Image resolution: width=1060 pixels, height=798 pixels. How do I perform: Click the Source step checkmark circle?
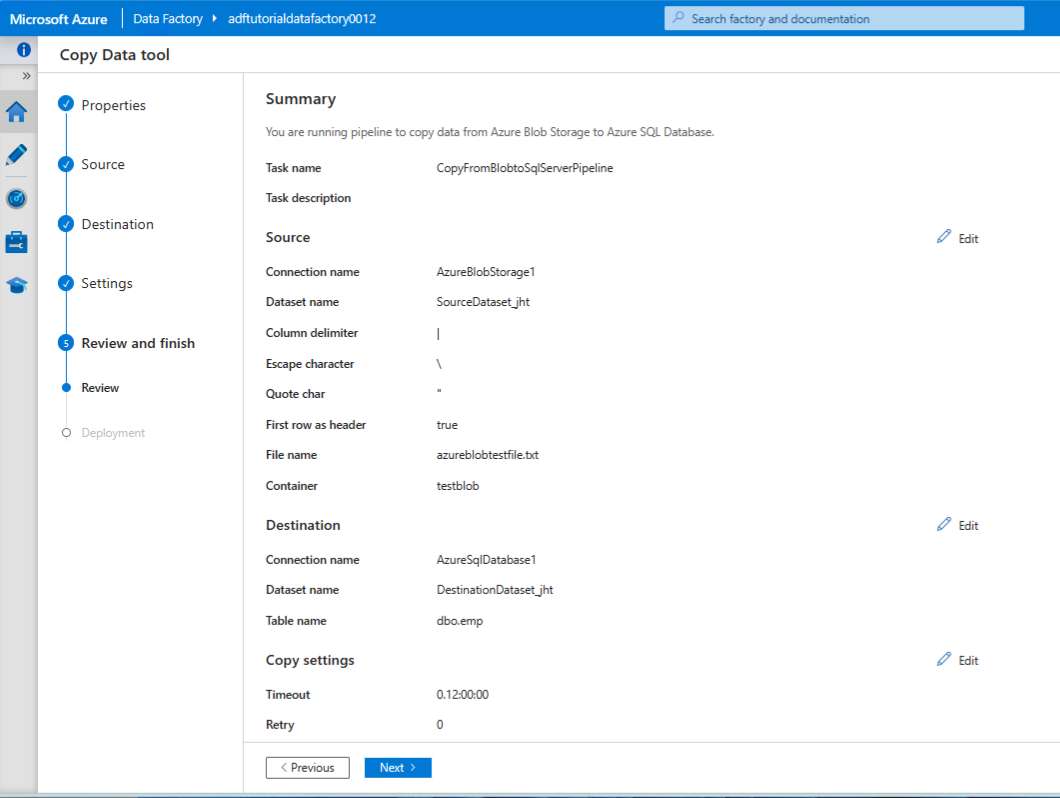[66, 164]
